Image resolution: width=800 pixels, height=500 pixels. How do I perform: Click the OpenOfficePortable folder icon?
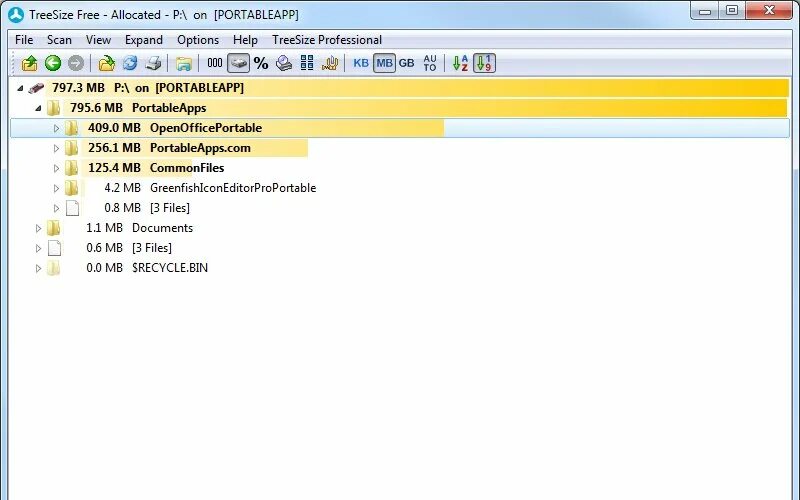(x=71, y=128)
